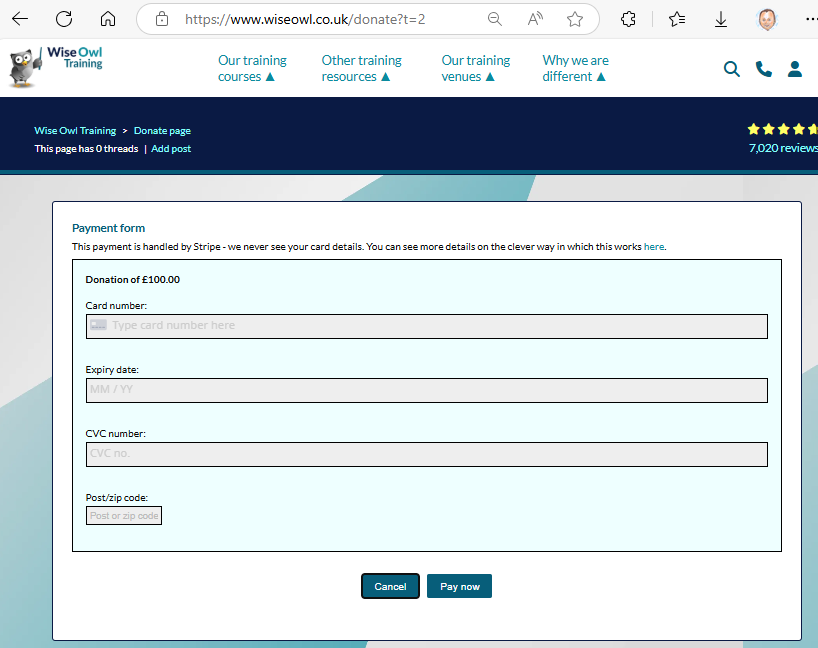This screenshot has height=648, width=818.
Task: Expand the Our training courses menu
Action: coord(252,68)
